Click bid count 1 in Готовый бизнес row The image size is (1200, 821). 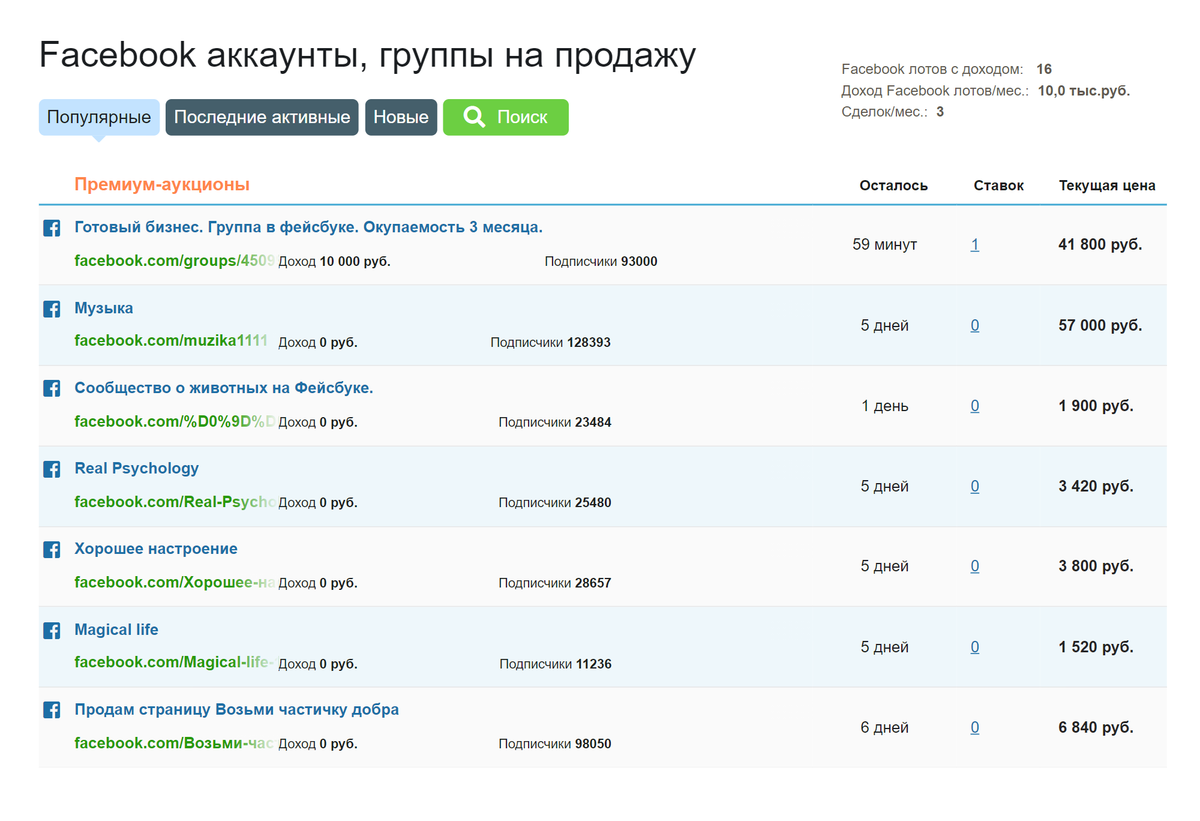[975, 244]
